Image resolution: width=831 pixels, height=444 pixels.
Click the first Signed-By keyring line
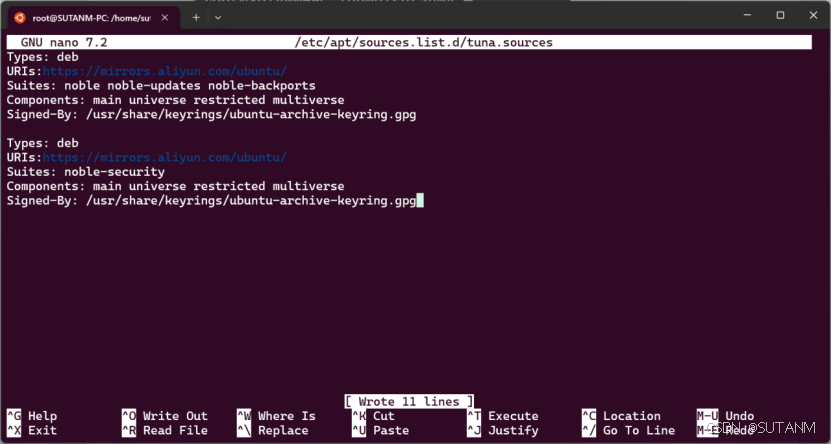click(211, 114)
